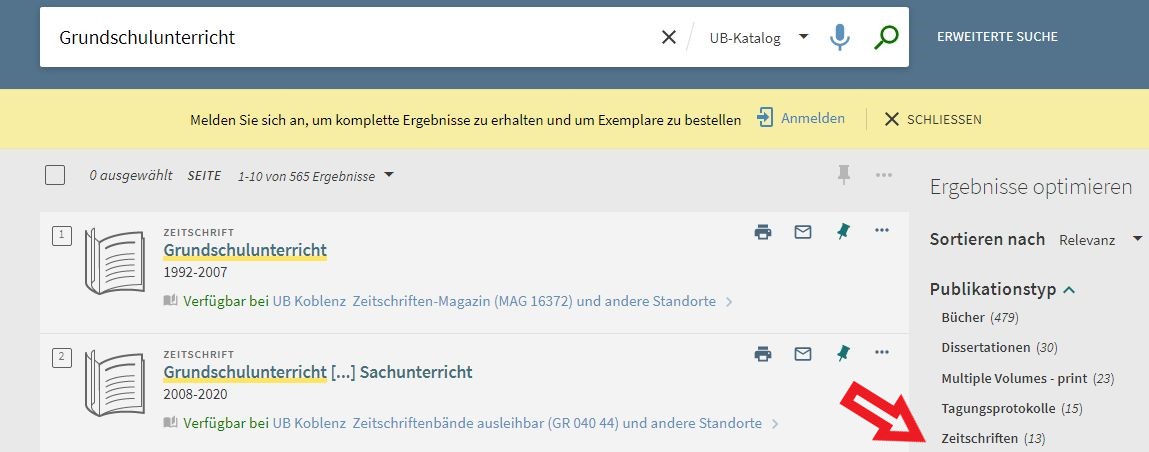Print the Sachunterricht journal record
Image resolution: width=1149 pixels, height=452 pixels.
(x=763, y=354)
